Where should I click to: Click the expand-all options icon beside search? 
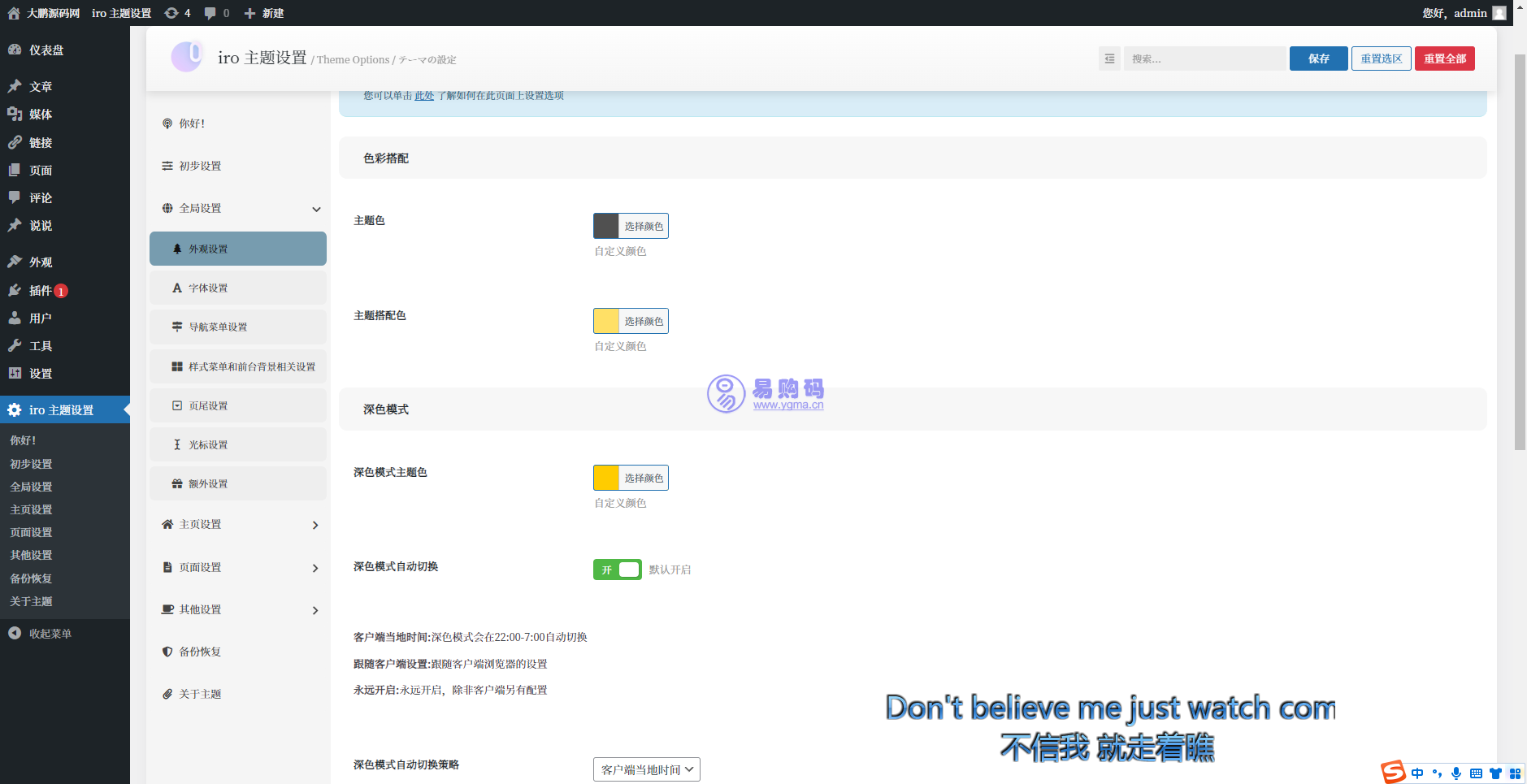coord(1109,58)
